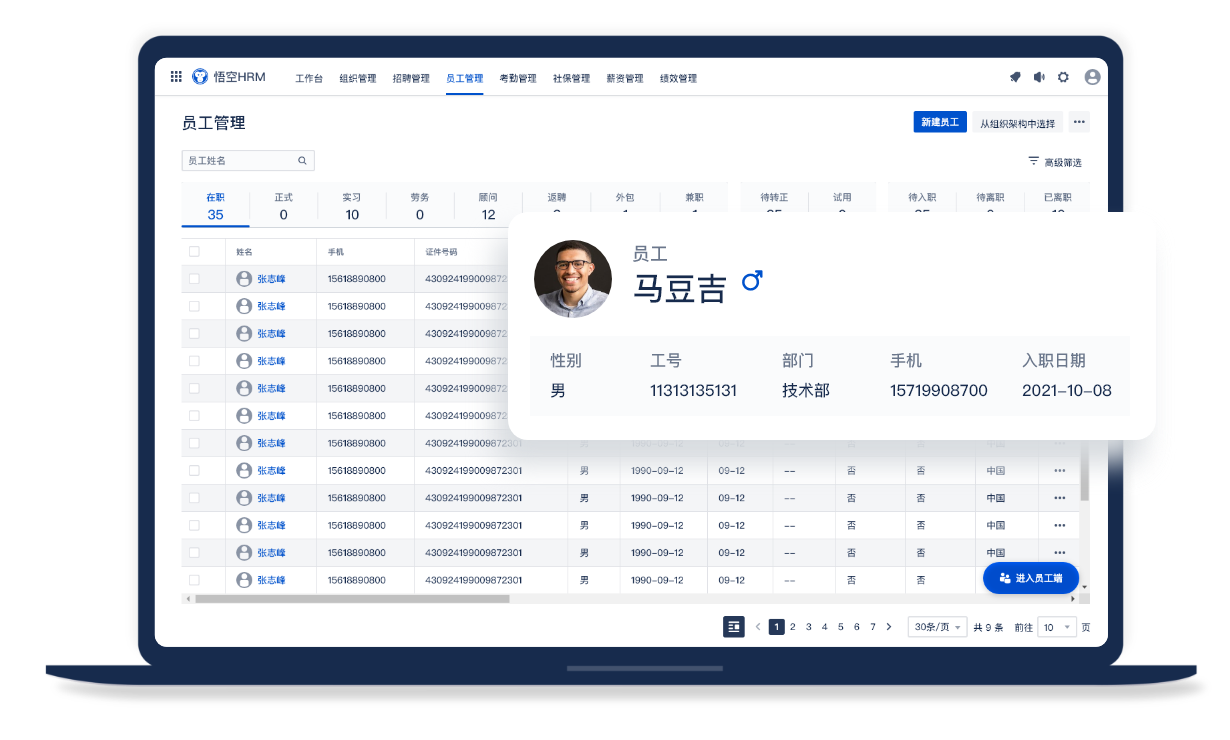Click the 进入员工端 button
This screenshot has width=1230, height=740.
1031,578
